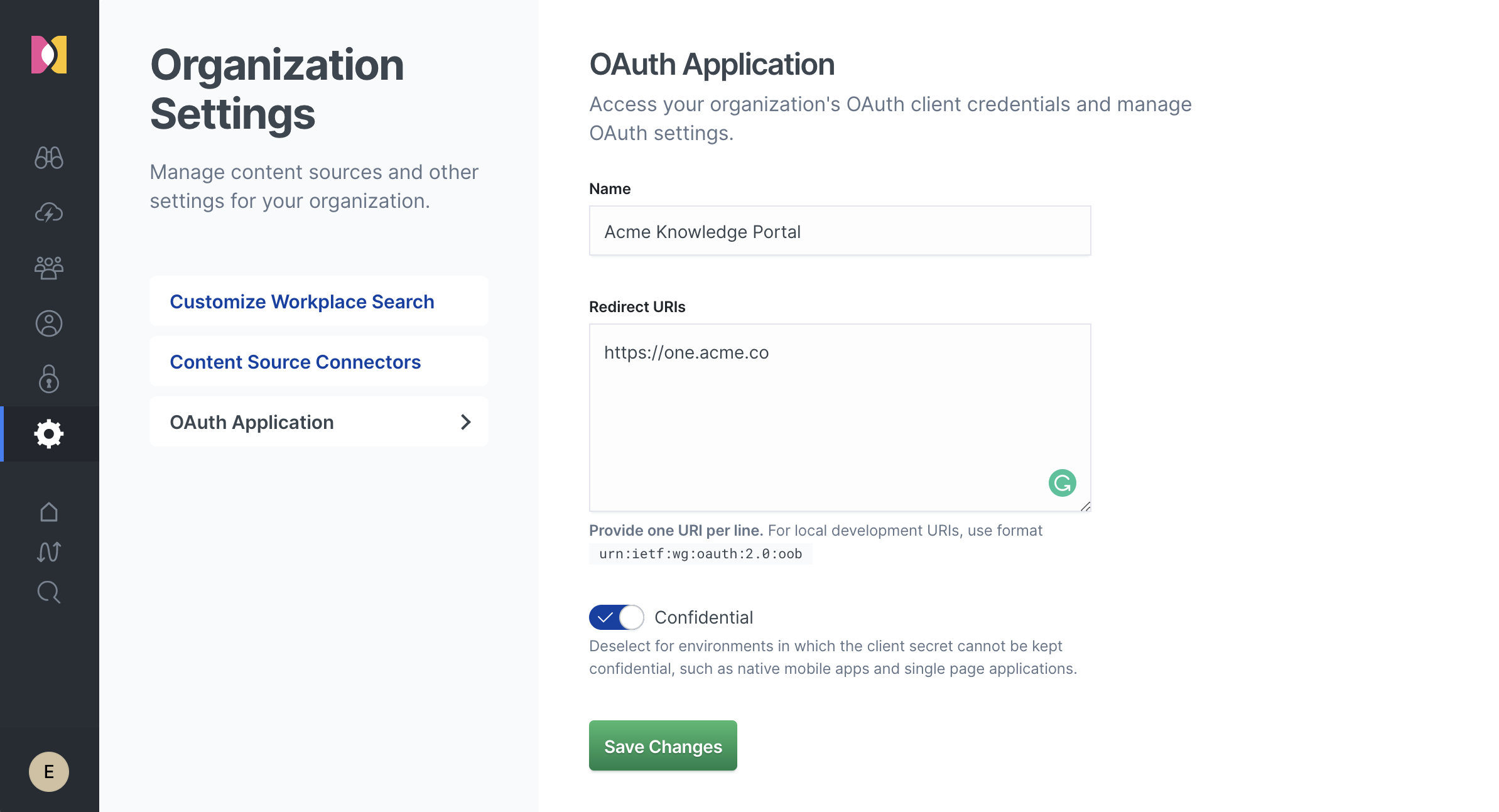Open the user profile circle icon
The height and width of the screenshot is (812, 1499).
coord(49,323)
